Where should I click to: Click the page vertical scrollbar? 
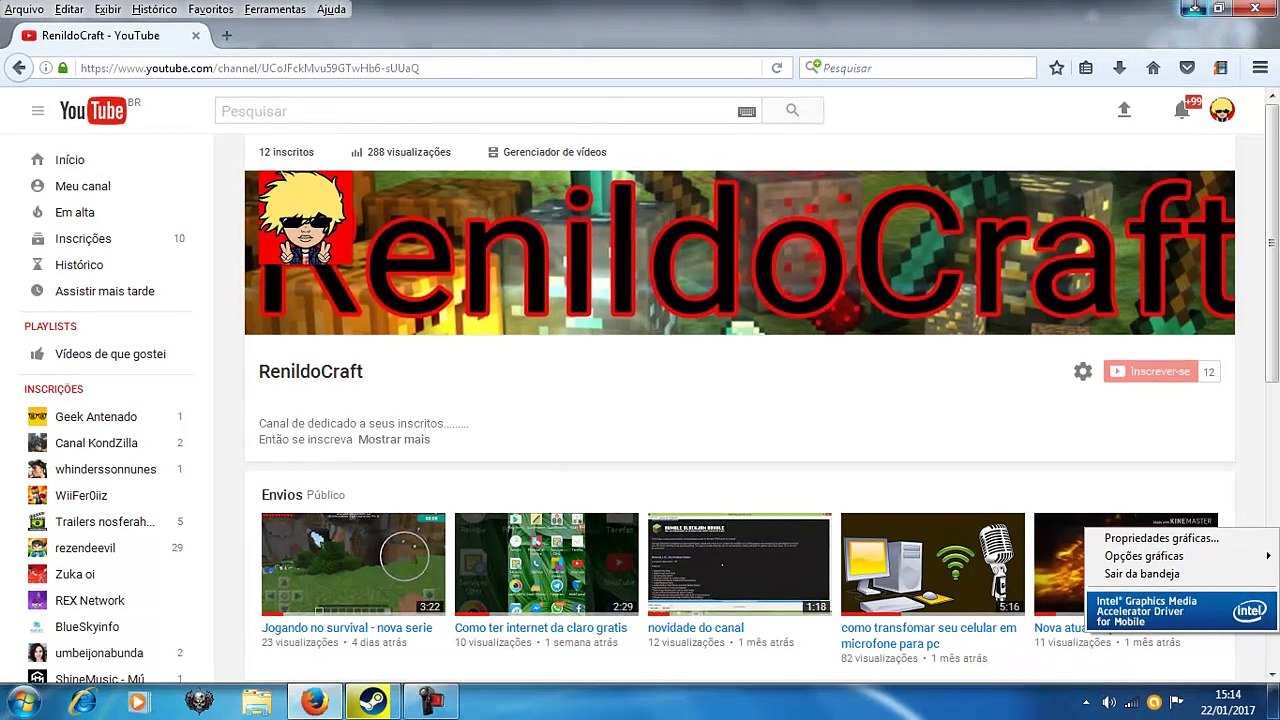(x=1272, y=242)
